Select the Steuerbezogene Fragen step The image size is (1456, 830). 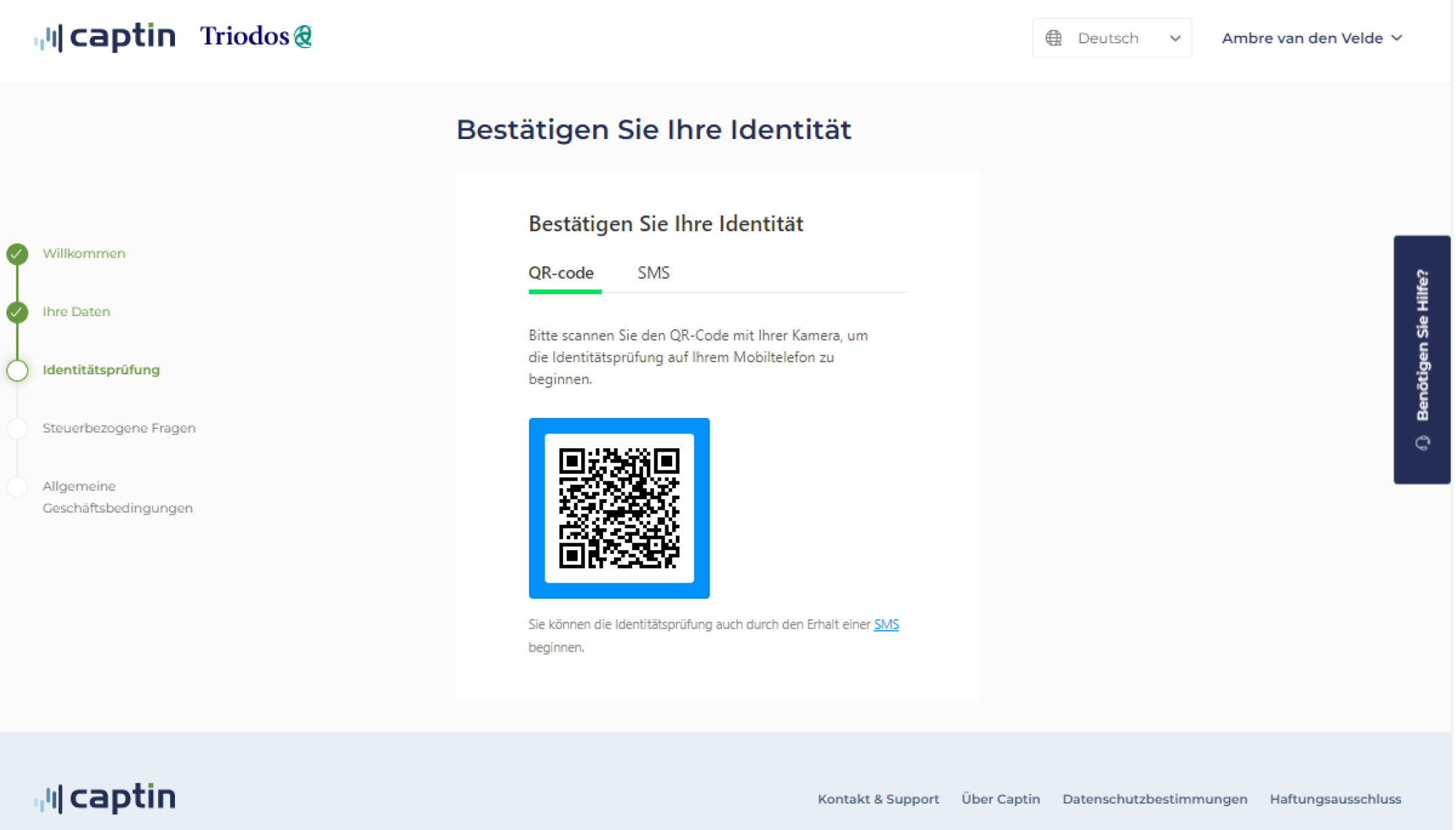119,428
